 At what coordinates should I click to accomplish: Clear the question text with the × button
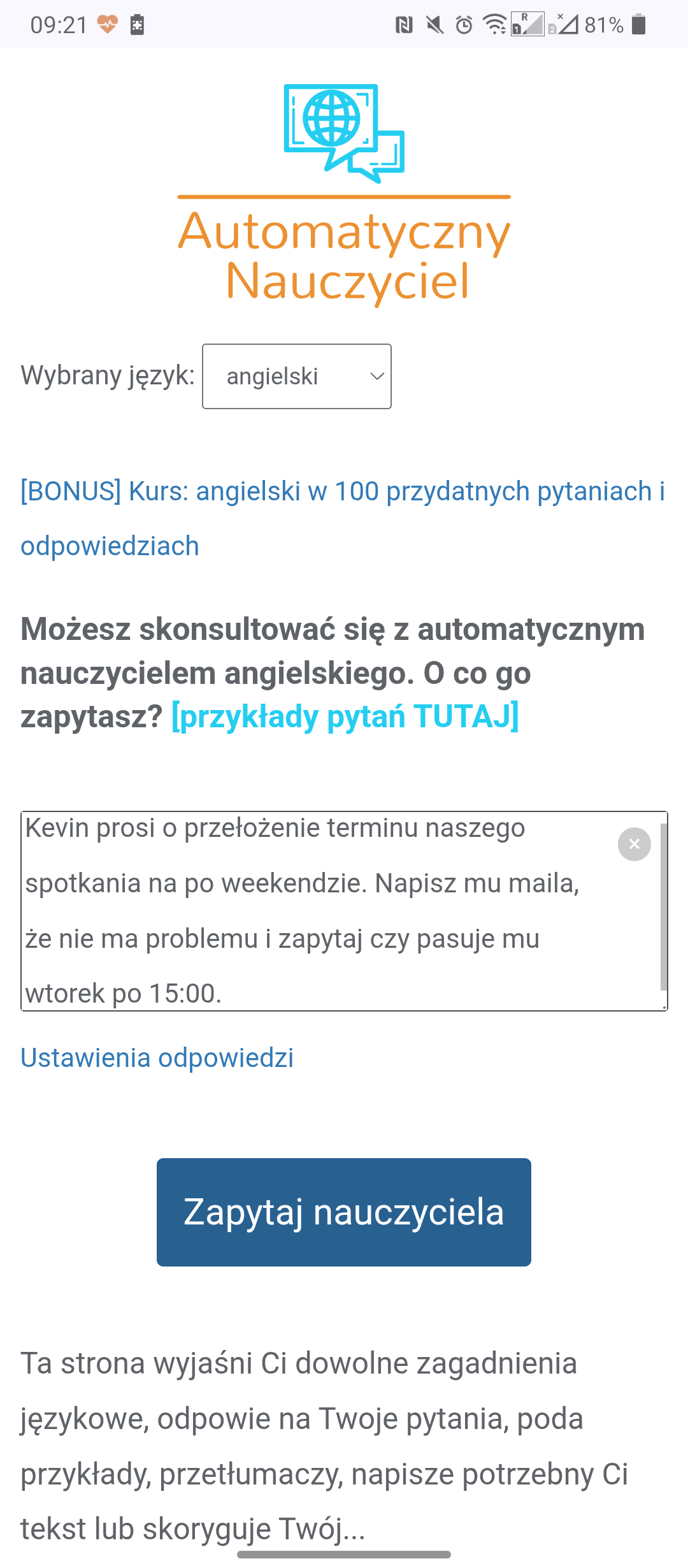[x=634, y=845]
